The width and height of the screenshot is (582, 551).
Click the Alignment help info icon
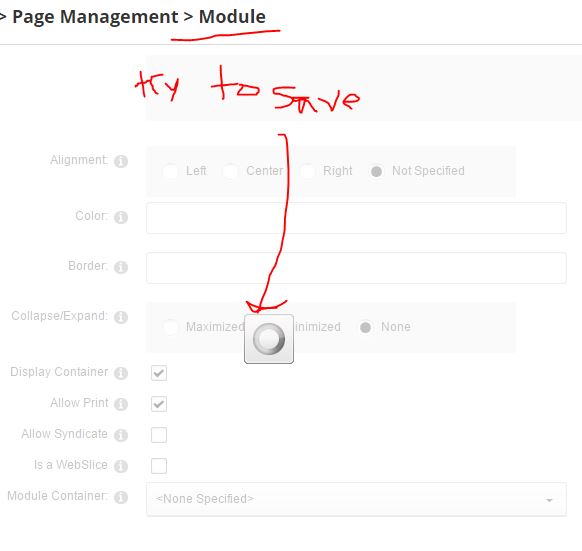121,162
